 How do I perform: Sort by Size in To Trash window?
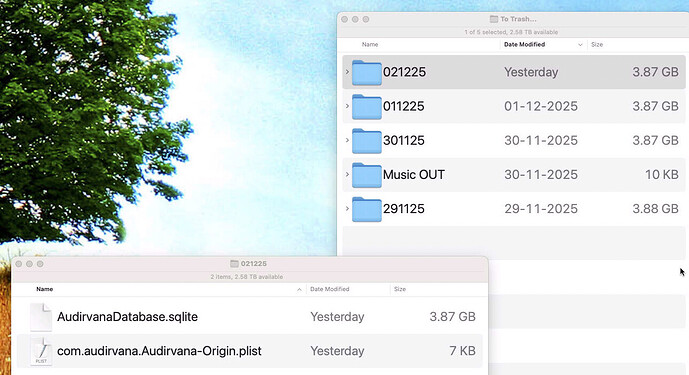(x=597, y=44)
